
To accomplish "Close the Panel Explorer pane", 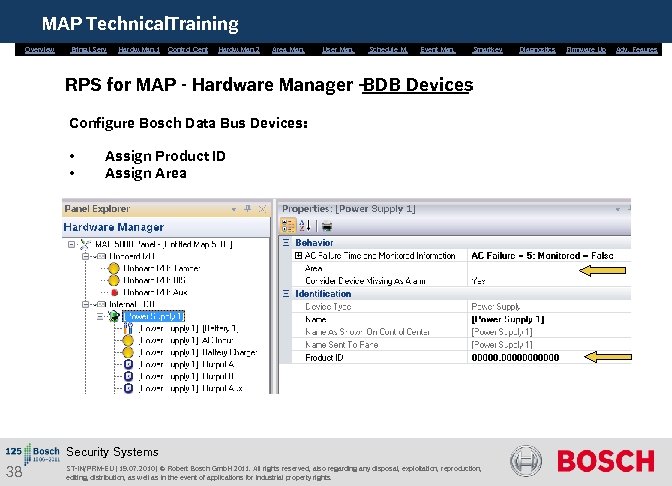I will [262, 209].
